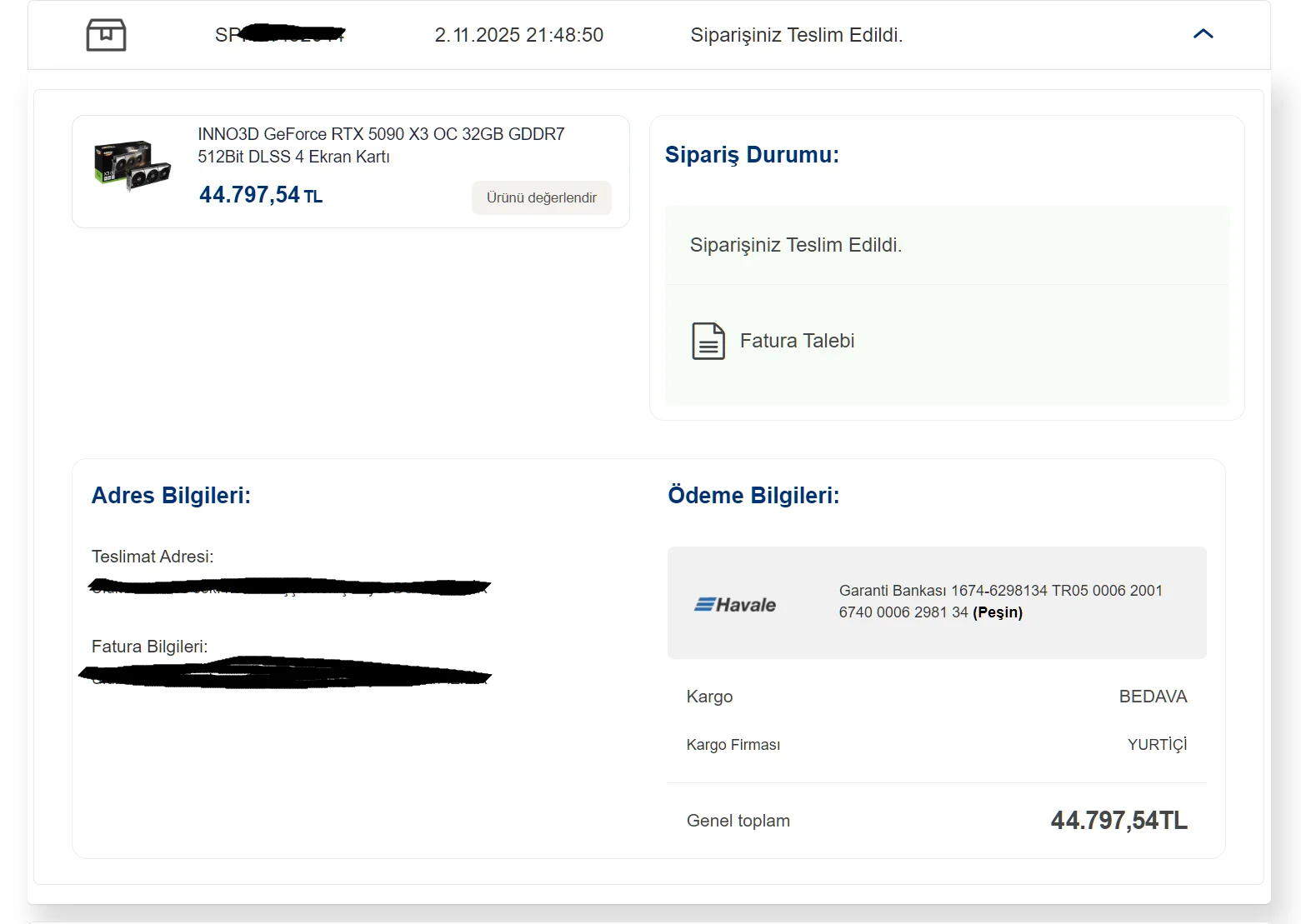Viewport: 1301px width, 924px height.
Task: Collapse the order details chevron
Action: (x=1203, y=34)
